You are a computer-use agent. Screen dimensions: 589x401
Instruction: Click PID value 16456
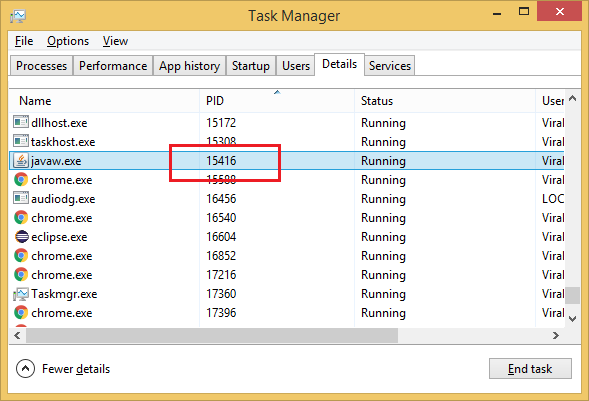click(x=221, y=199)
